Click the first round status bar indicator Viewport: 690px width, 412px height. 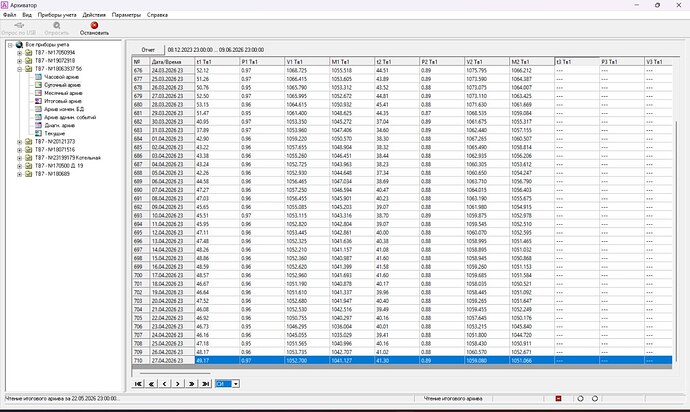(x=580, y=398)
